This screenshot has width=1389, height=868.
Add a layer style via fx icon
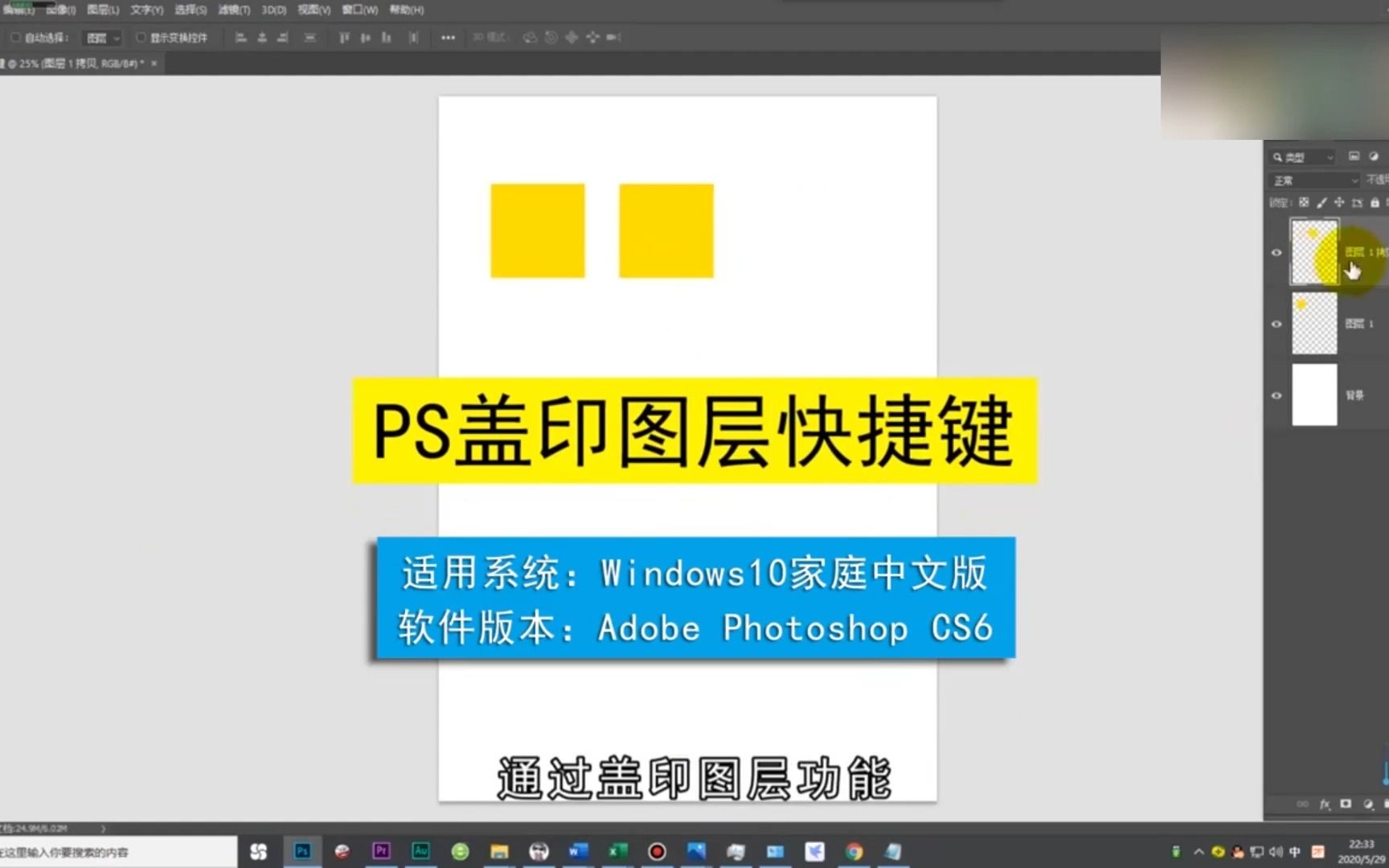pos(1325,805)
